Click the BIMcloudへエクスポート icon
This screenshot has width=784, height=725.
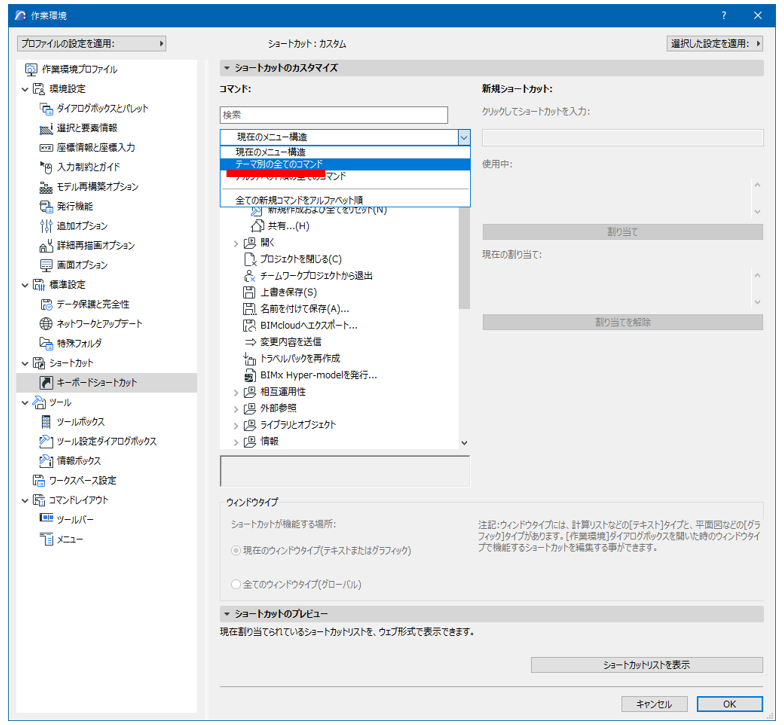click(x=249, y=326)
